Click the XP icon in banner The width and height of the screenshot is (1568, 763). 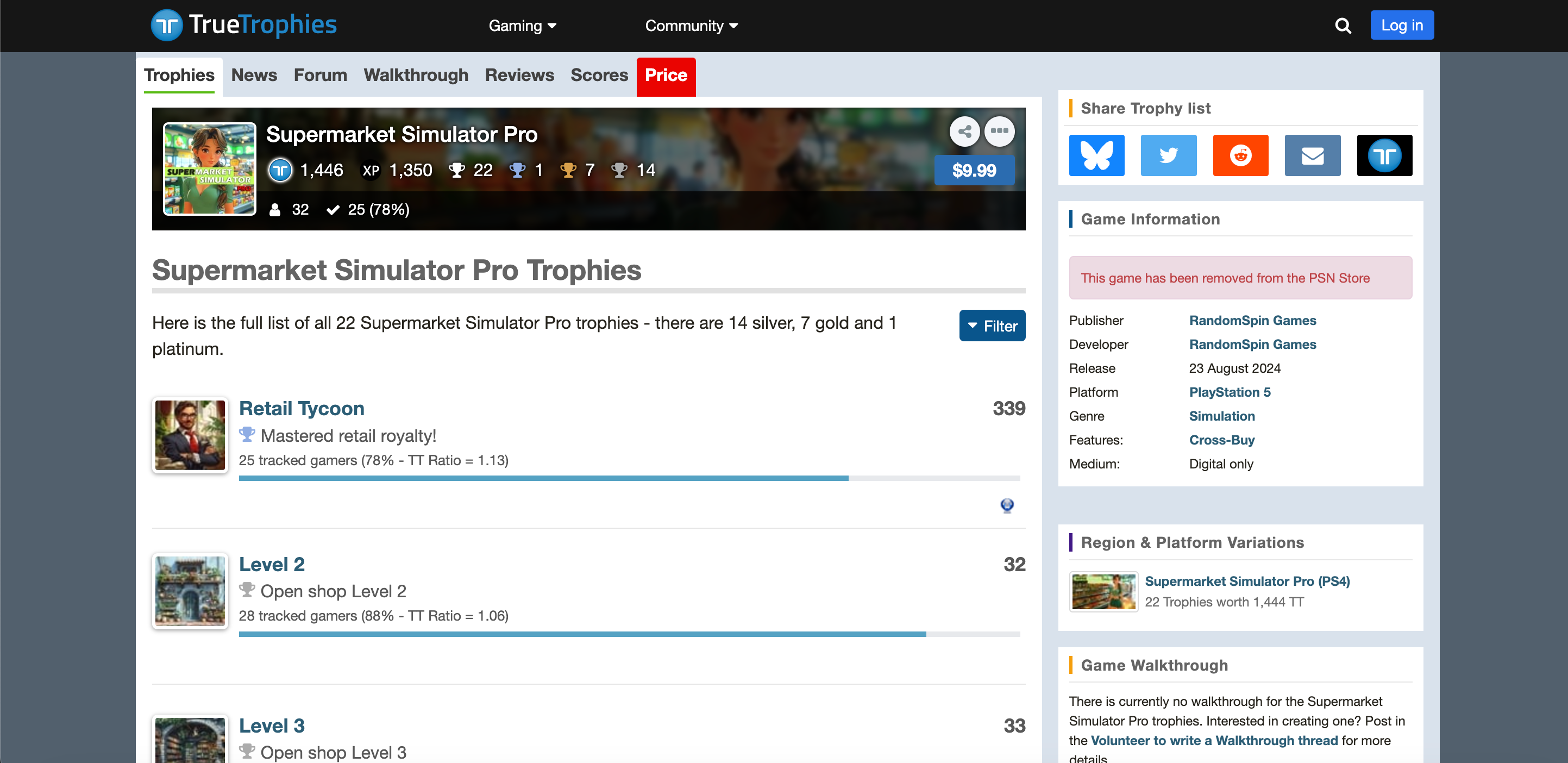(x=371, y=171)
